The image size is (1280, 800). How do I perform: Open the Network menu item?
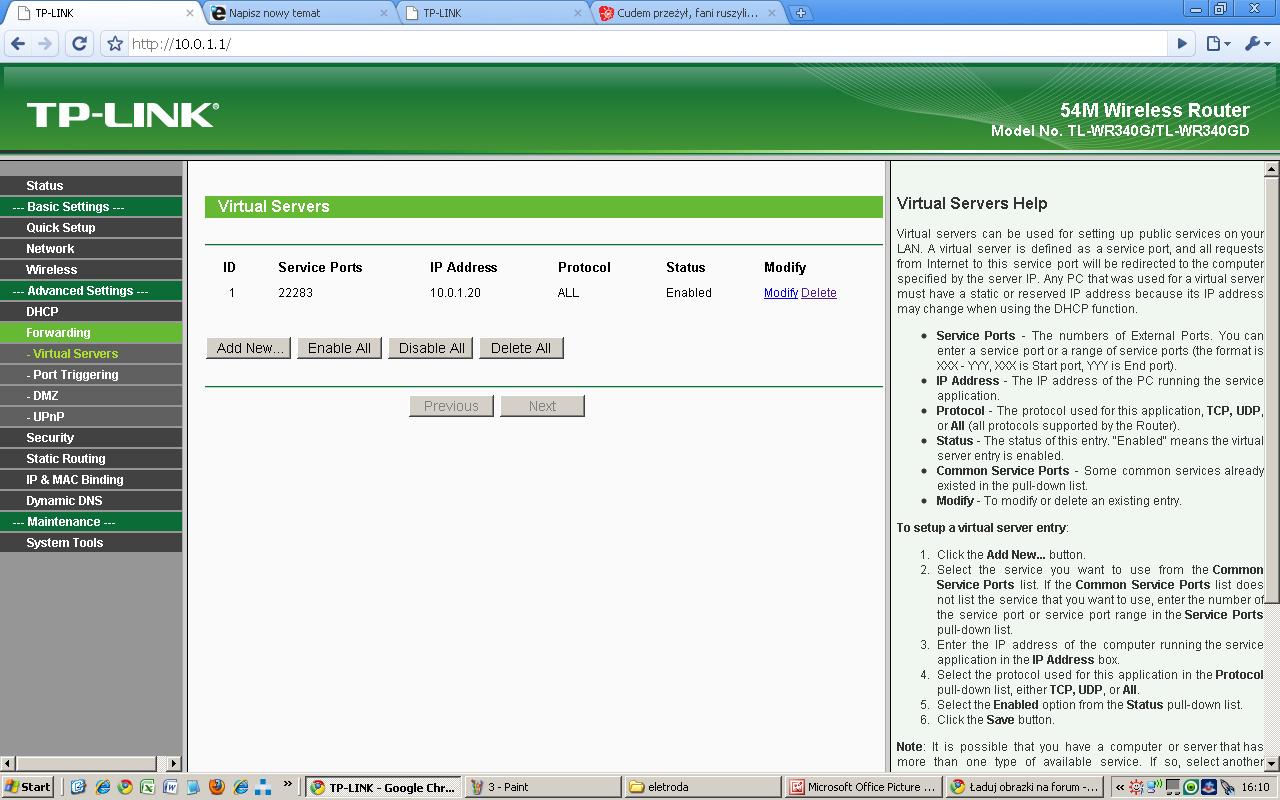(91, 248)
